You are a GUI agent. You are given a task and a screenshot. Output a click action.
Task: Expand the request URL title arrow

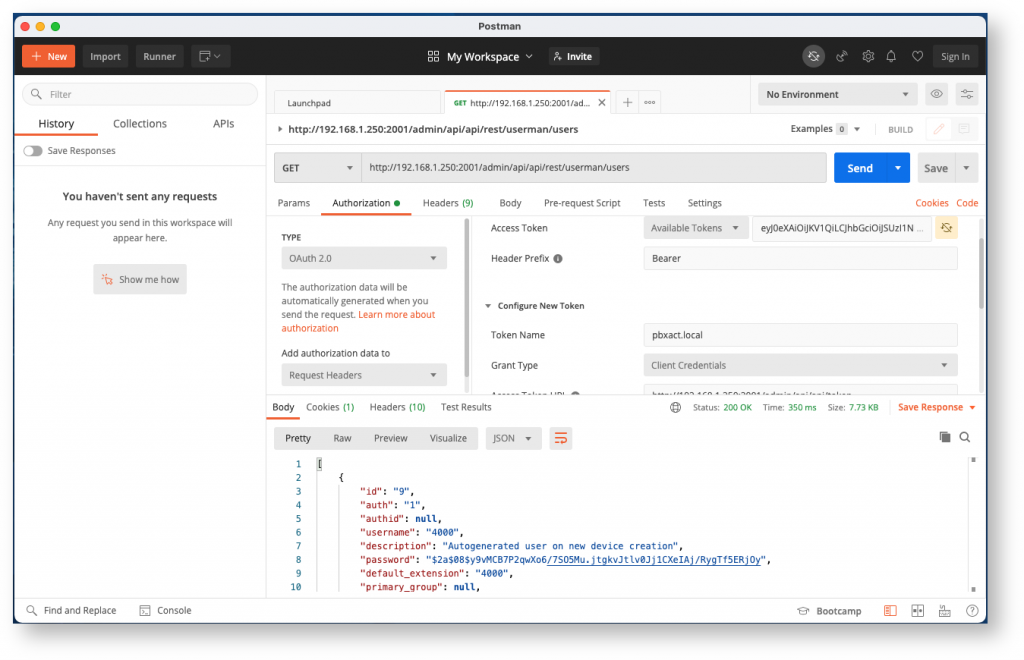coord(280,129)
